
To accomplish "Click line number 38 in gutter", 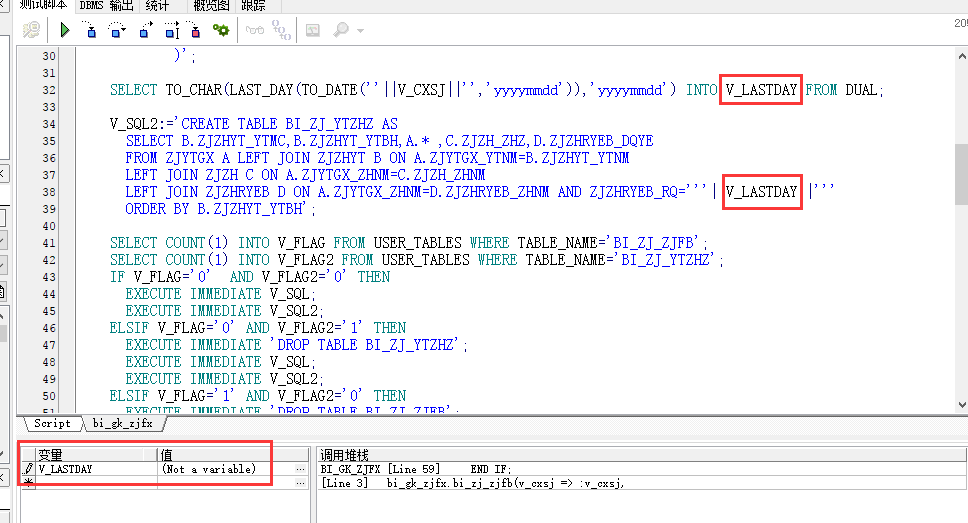I will pos(49,192).
